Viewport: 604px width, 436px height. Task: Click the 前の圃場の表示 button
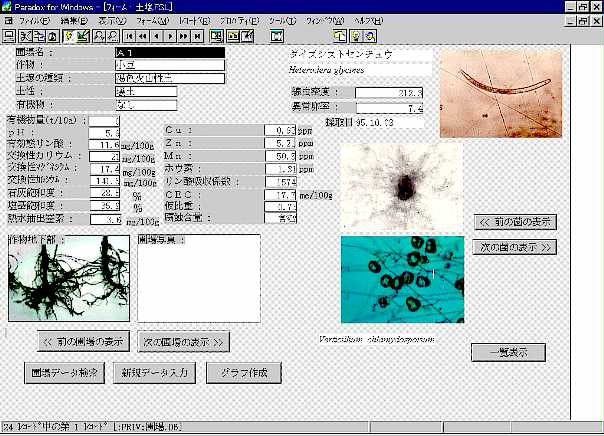84,341
